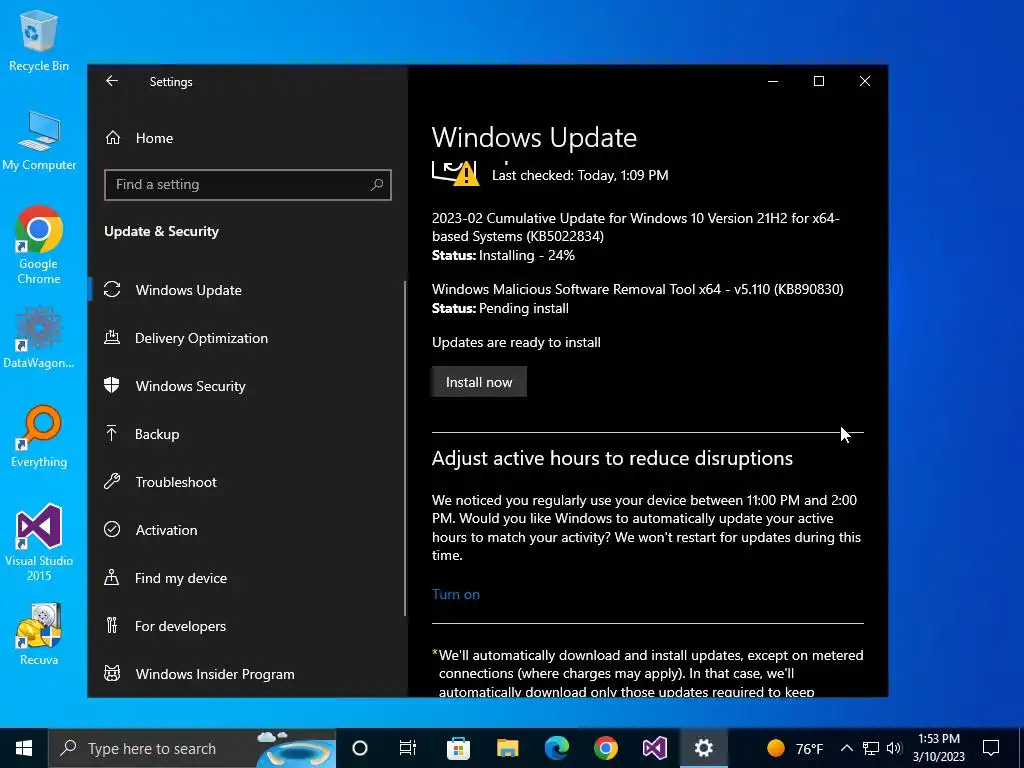Launch Microsoft Store from the taskbar

tap(458, 748)
